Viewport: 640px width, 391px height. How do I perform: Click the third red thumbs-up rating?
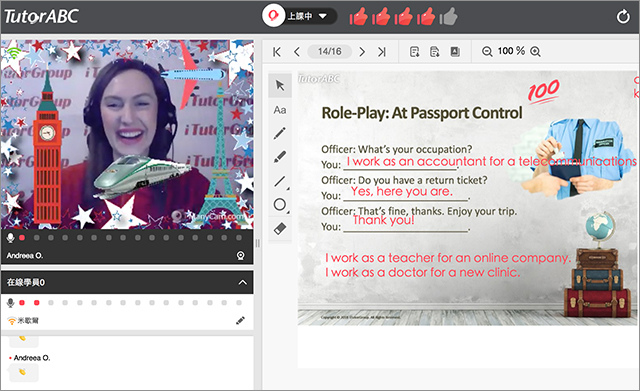click(x=404, y=17)
